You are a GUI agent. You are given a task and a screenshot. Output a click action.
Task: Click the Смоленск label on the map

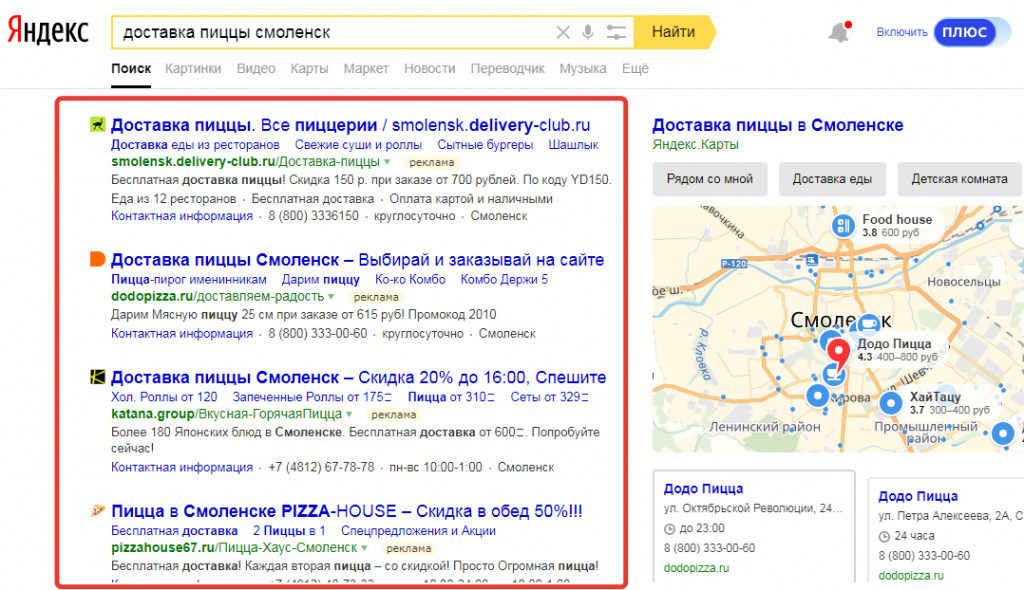coord(840,320)
